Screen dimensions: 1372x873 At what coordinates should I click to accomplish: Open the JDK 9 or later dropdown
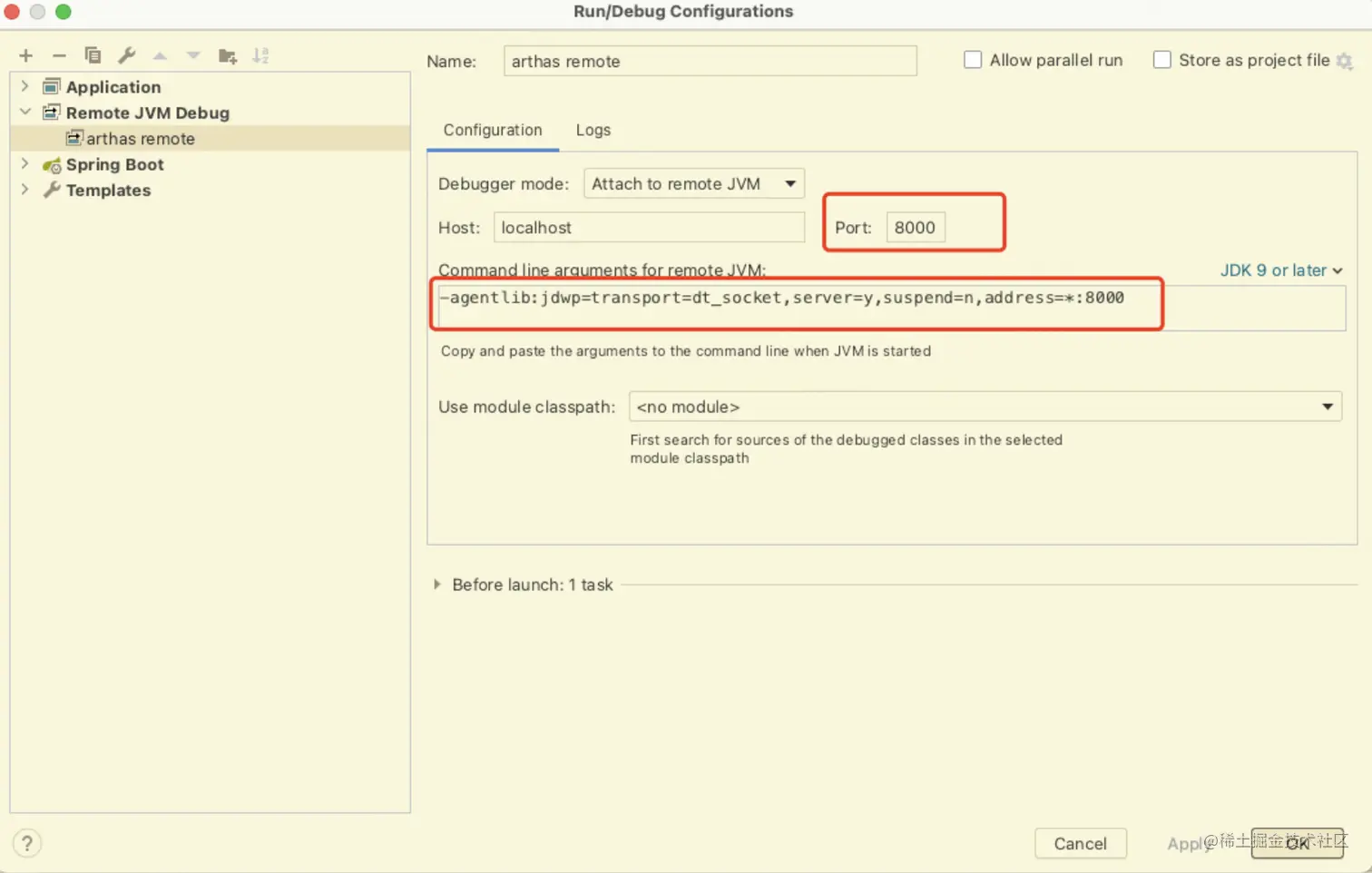tap(1281, 270)
